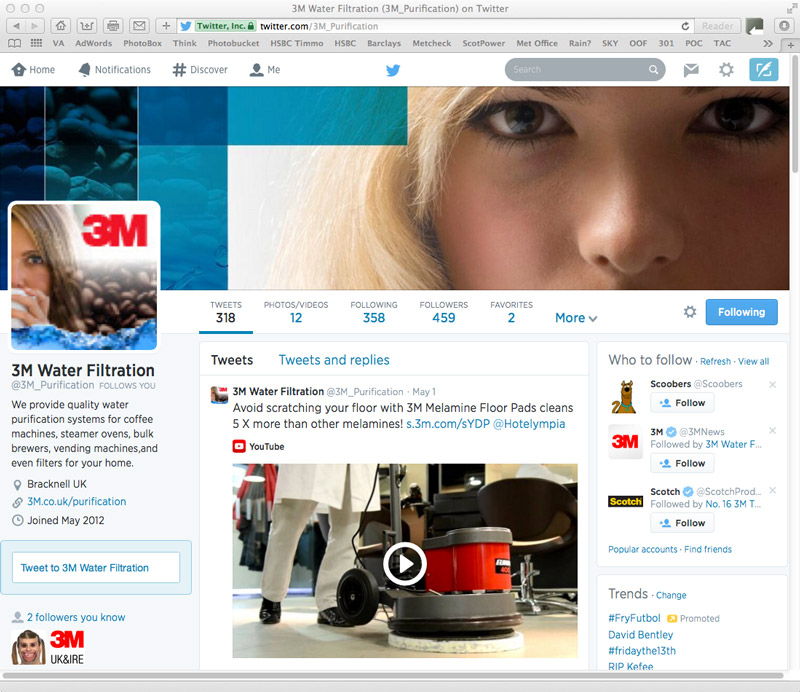Viewport: 800px width, 692px height.
Task: Follow the Scoobers account
Action: coord(682,403)
